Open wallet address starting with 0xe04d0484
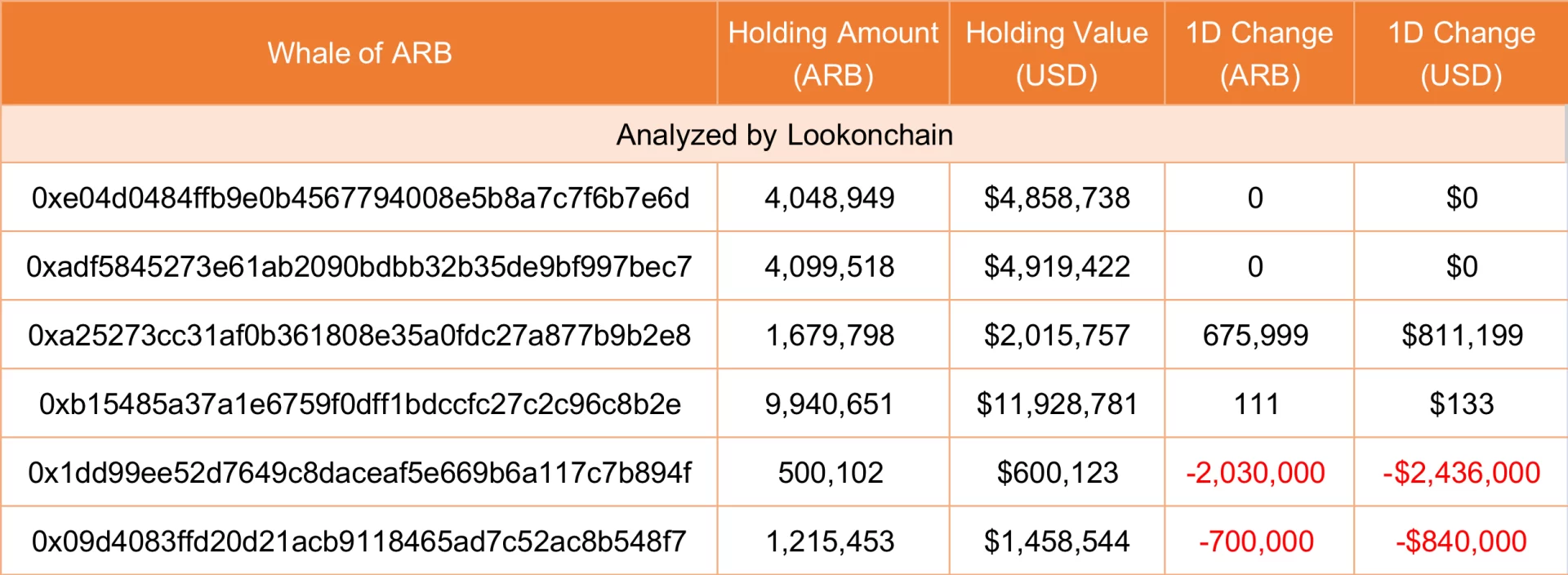This screenshot has height=575, width=1568. [360, 198]
